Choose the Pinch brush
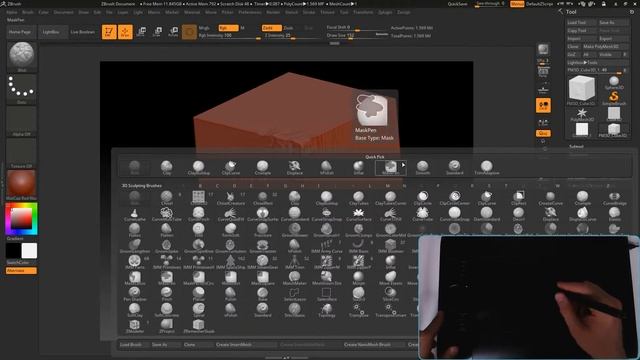 click(167, 294)
